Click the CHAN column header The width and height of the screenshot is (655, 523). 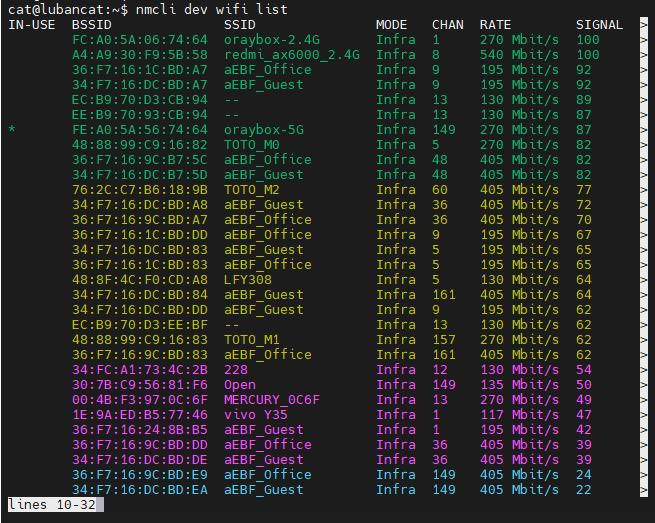tap(448, 25)
